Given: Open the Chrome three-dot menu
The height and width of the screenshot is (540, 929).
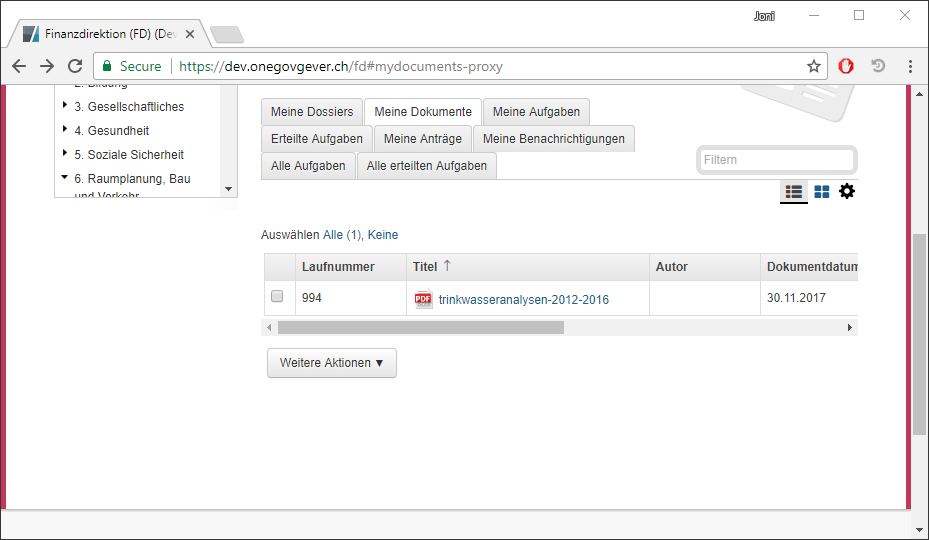Looking at the screenshot, I should 911,66.
